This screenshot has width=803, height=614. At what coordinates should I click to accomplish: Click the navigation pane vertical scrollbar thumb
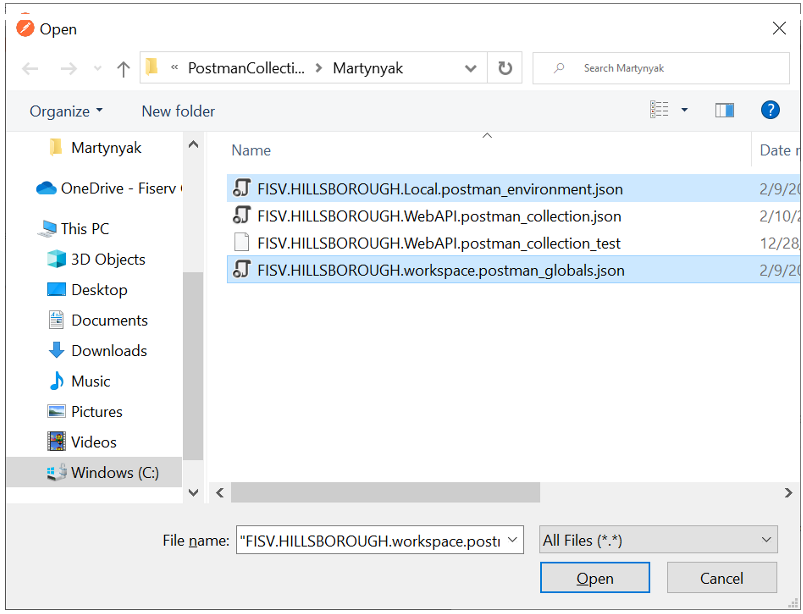(x=193, y=366)
